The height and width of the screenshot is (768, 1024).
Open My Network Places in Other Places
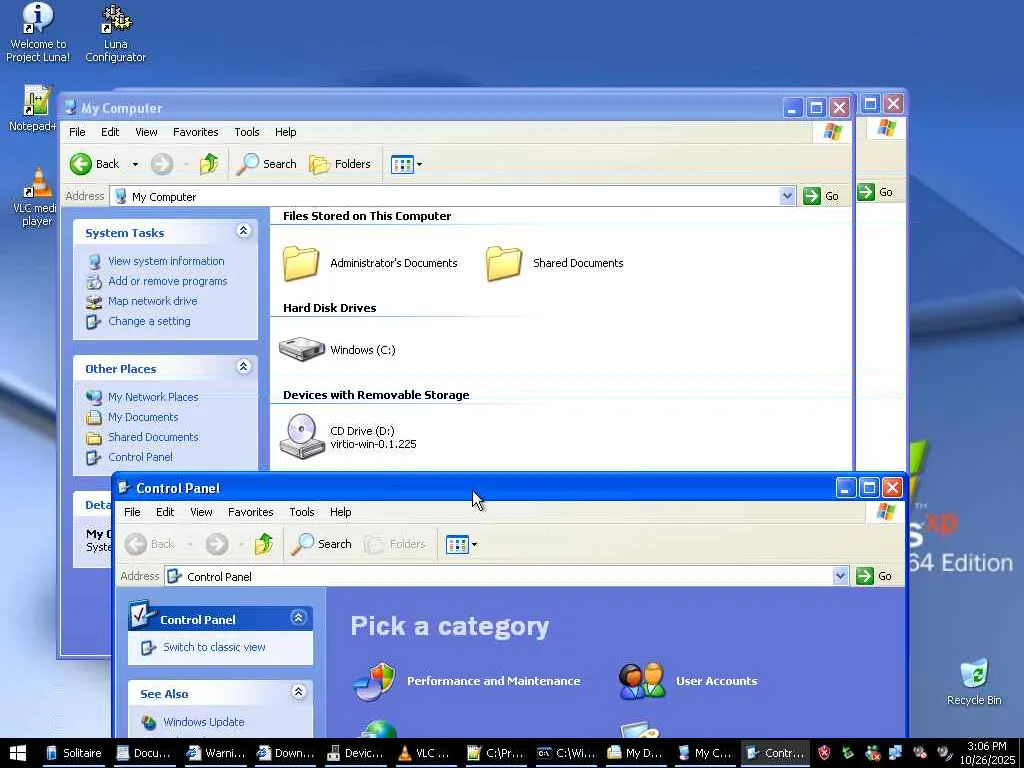click(153, 397)
